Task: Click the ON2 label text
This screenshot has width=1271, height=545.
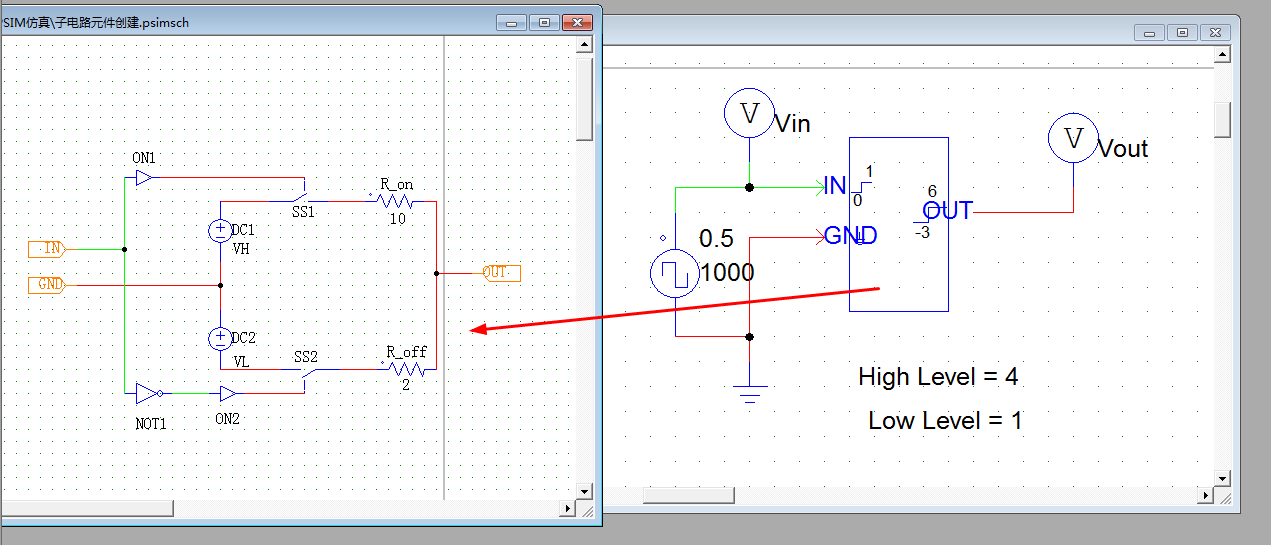Action: (x=228, y=419)
